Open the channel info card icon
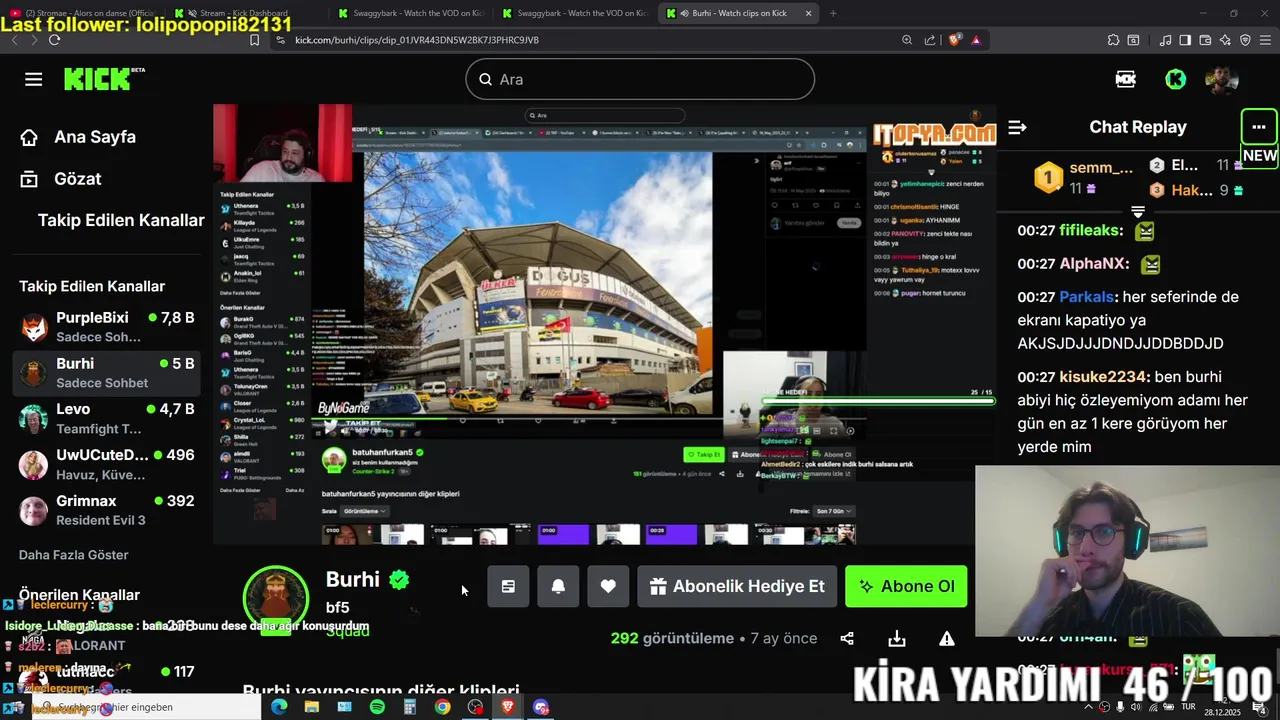This screenshot has height=720, width=1280. (508, 587)
